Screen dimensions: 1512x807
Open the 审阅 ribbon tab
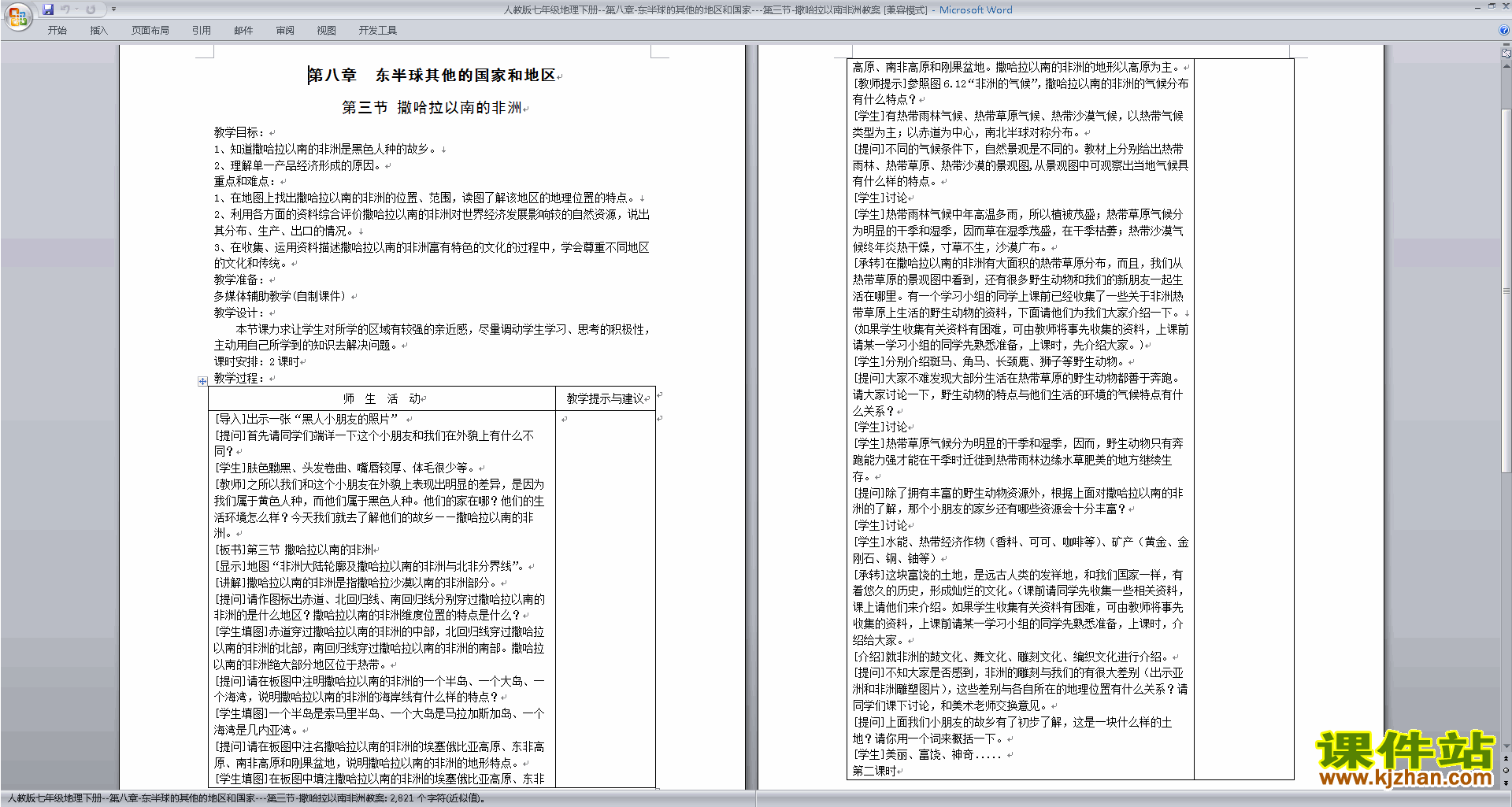tap(285, 30)
